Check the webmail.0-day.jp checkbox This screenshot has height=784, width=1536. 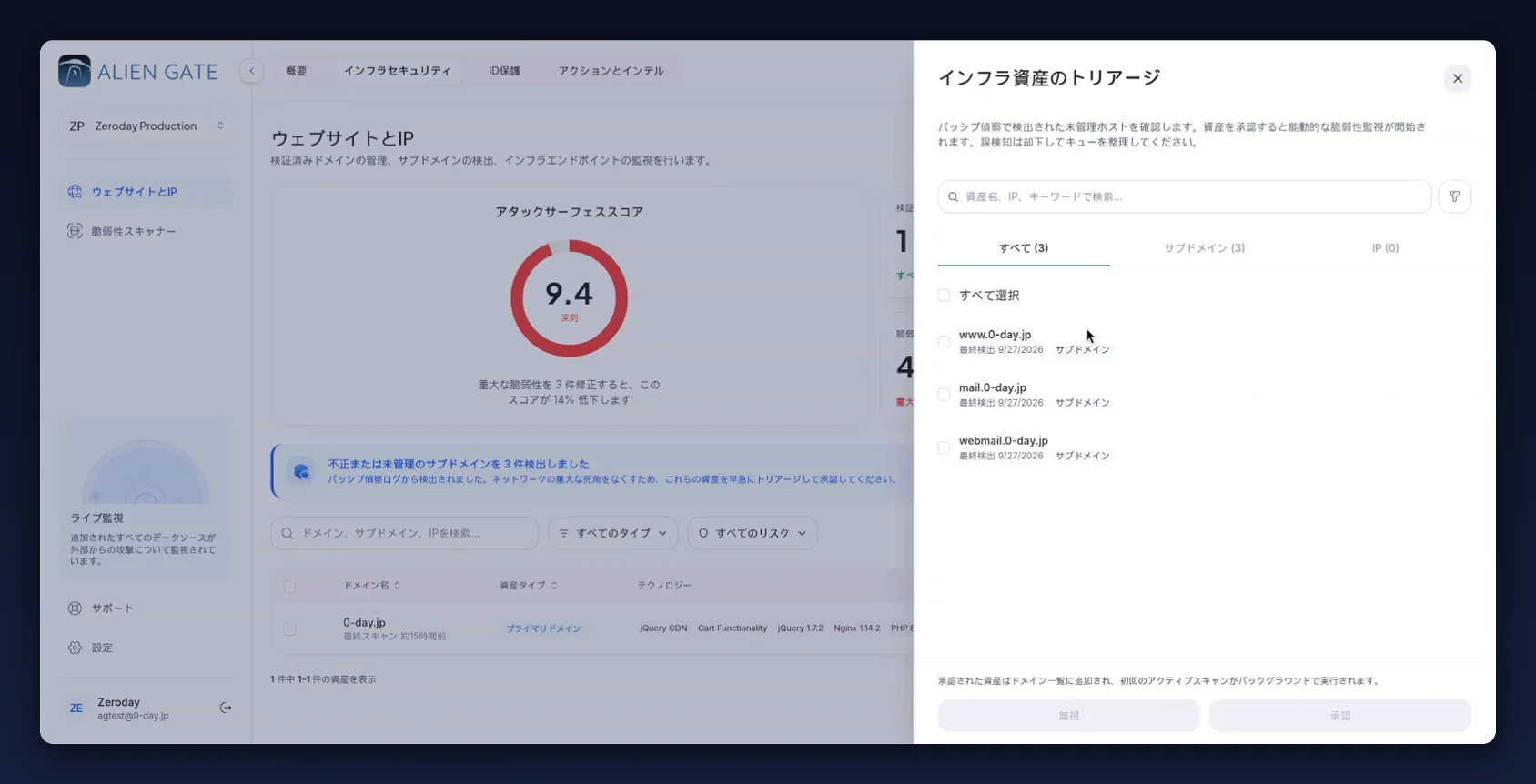(x=944, y=447)
